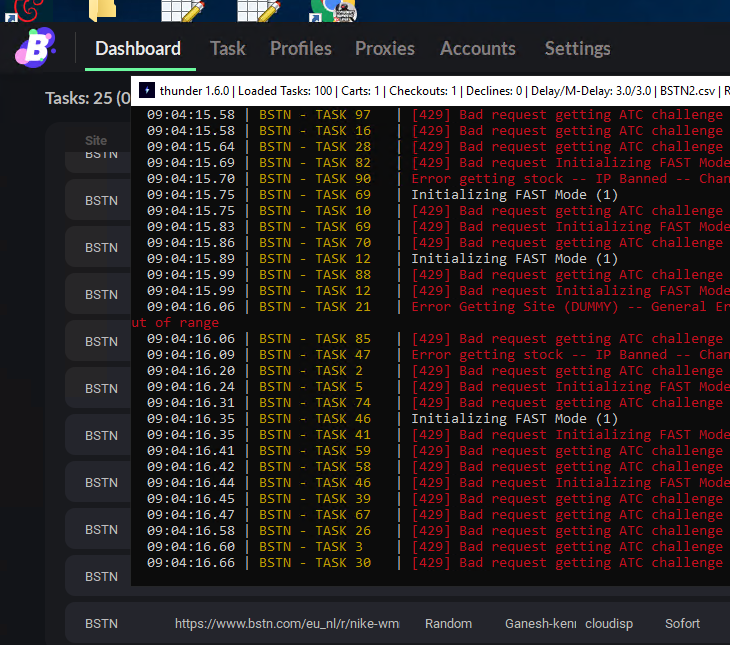
Task: Open the red swirl desktop shortcut
Action: [x=24, y=10]
